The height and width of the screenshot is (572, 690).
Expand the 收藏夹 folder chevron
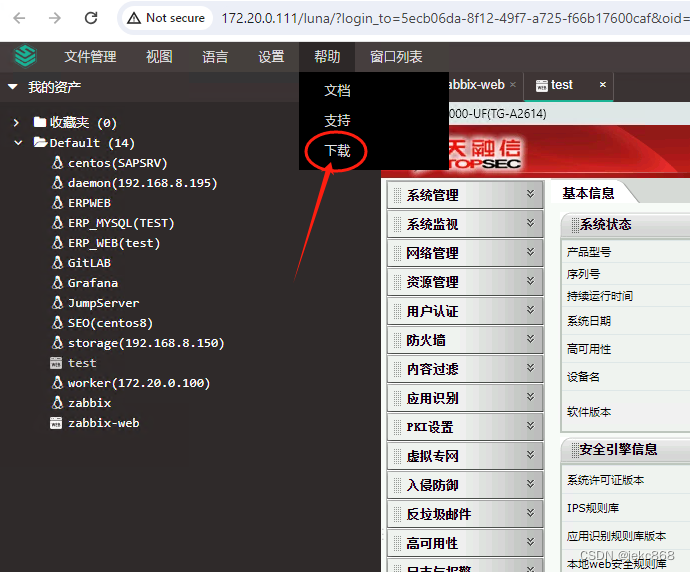point(16,123)
